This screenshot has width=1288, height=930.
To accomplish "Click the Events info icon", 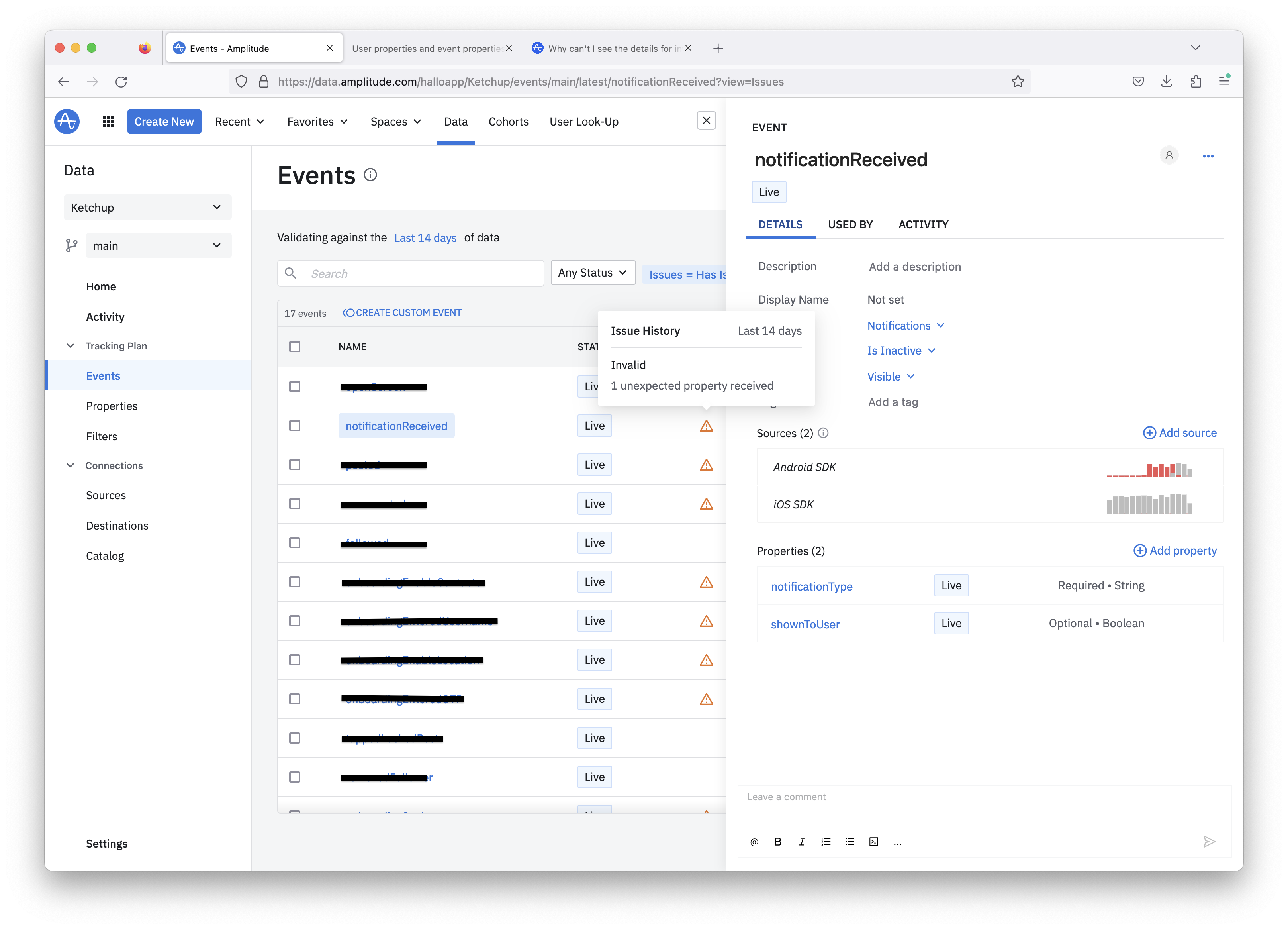I will click(370, 175).
